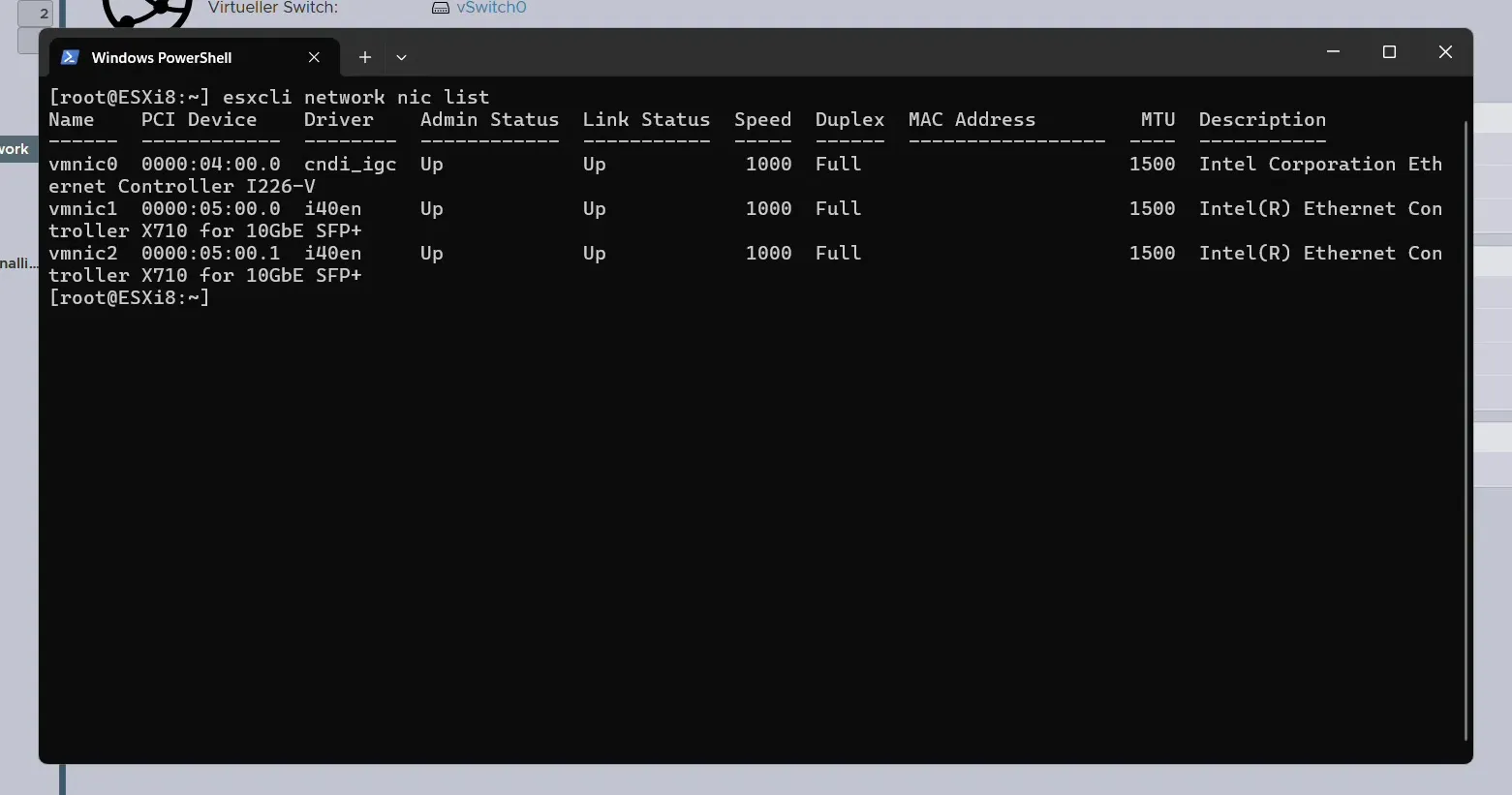Click the button labeled 2 at left
The height and width of the screenshot is (795, 1512).
pos(39,14)
